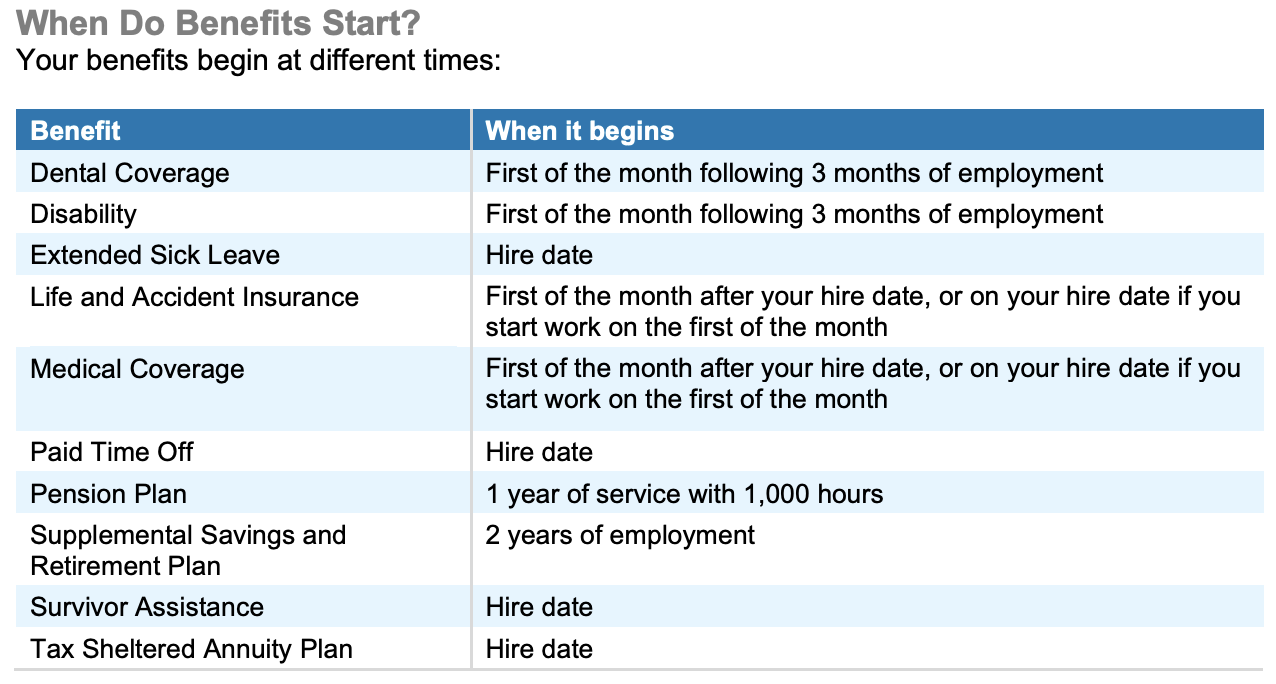Click "Supplemental Savings and Retirement Plan" text

pyautogui.click(x=188, y=550)
